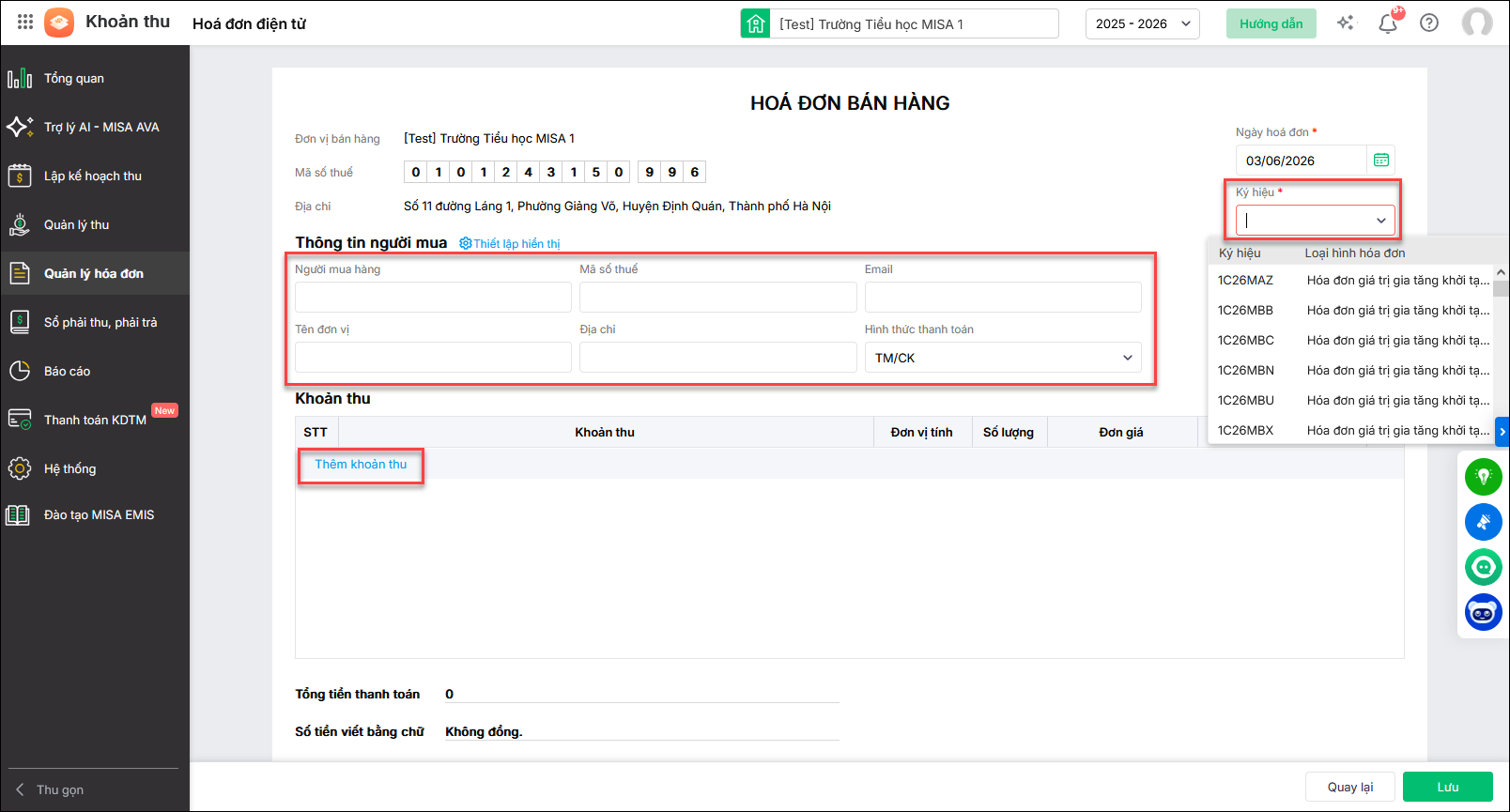
Task: Click the green school house icon
Action: click(756, 23)
